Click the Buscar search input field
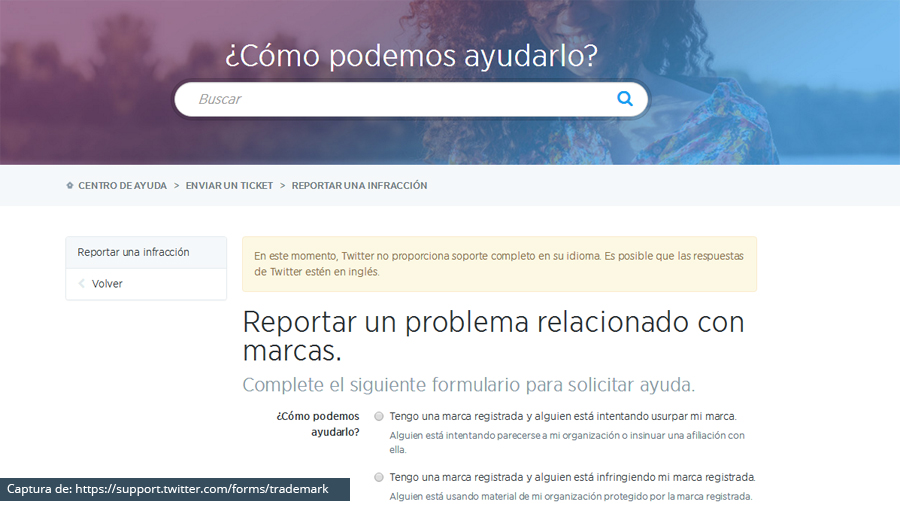 [411, 99]
